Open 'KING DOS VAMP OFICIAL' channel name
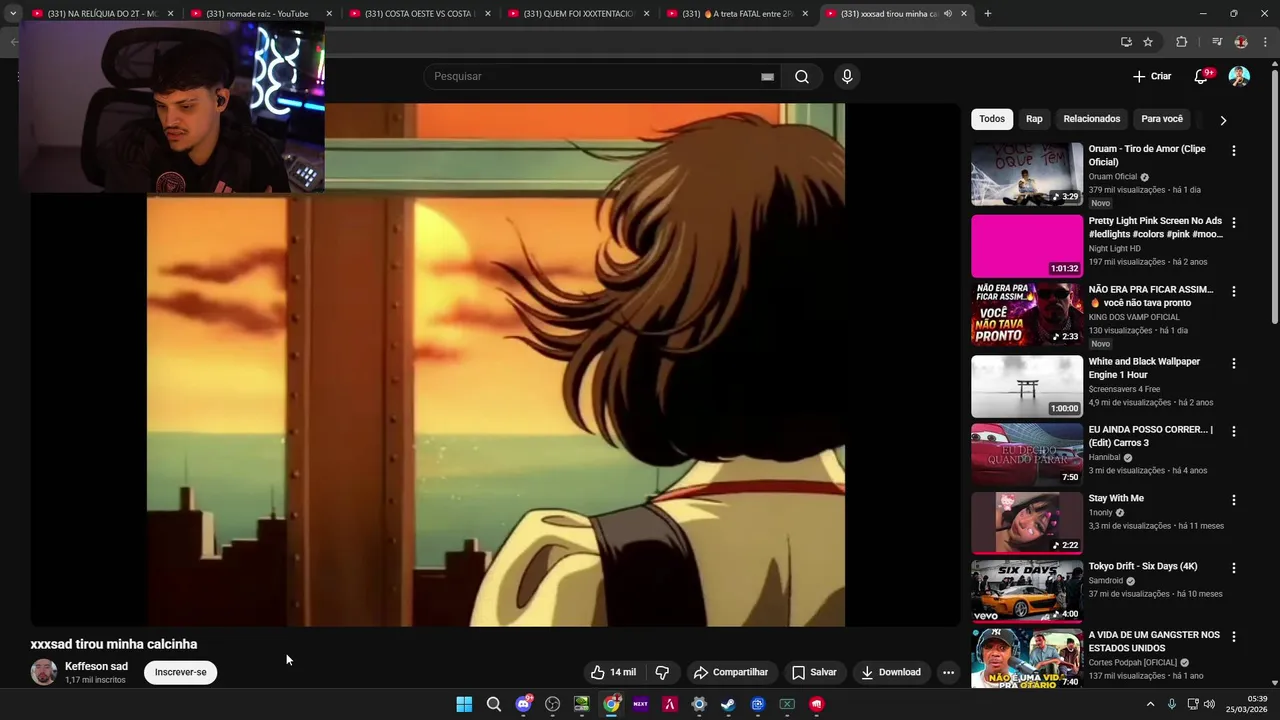 [1134, 317]
